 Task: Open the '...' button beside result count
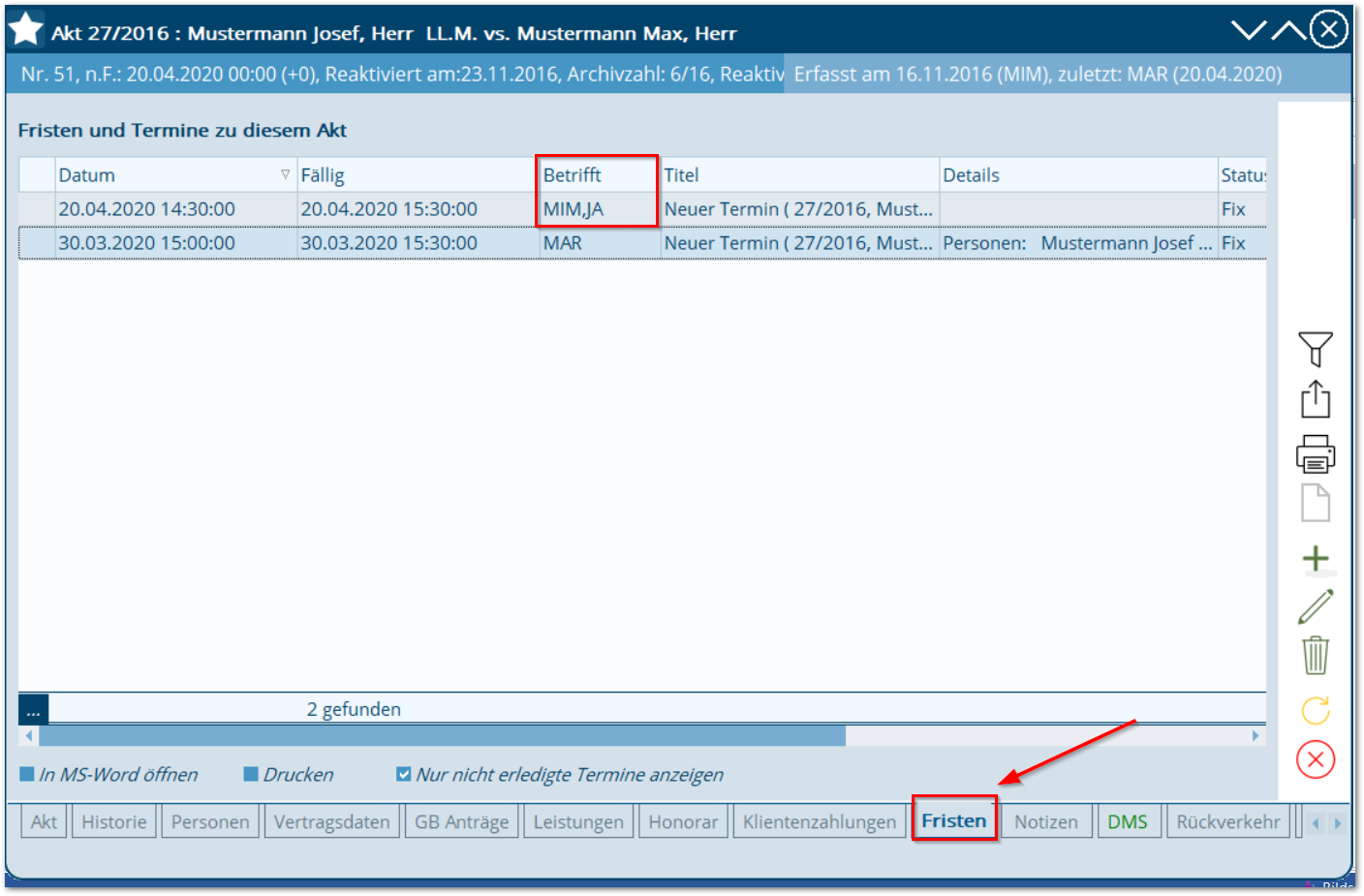click(x=33, y=709)
